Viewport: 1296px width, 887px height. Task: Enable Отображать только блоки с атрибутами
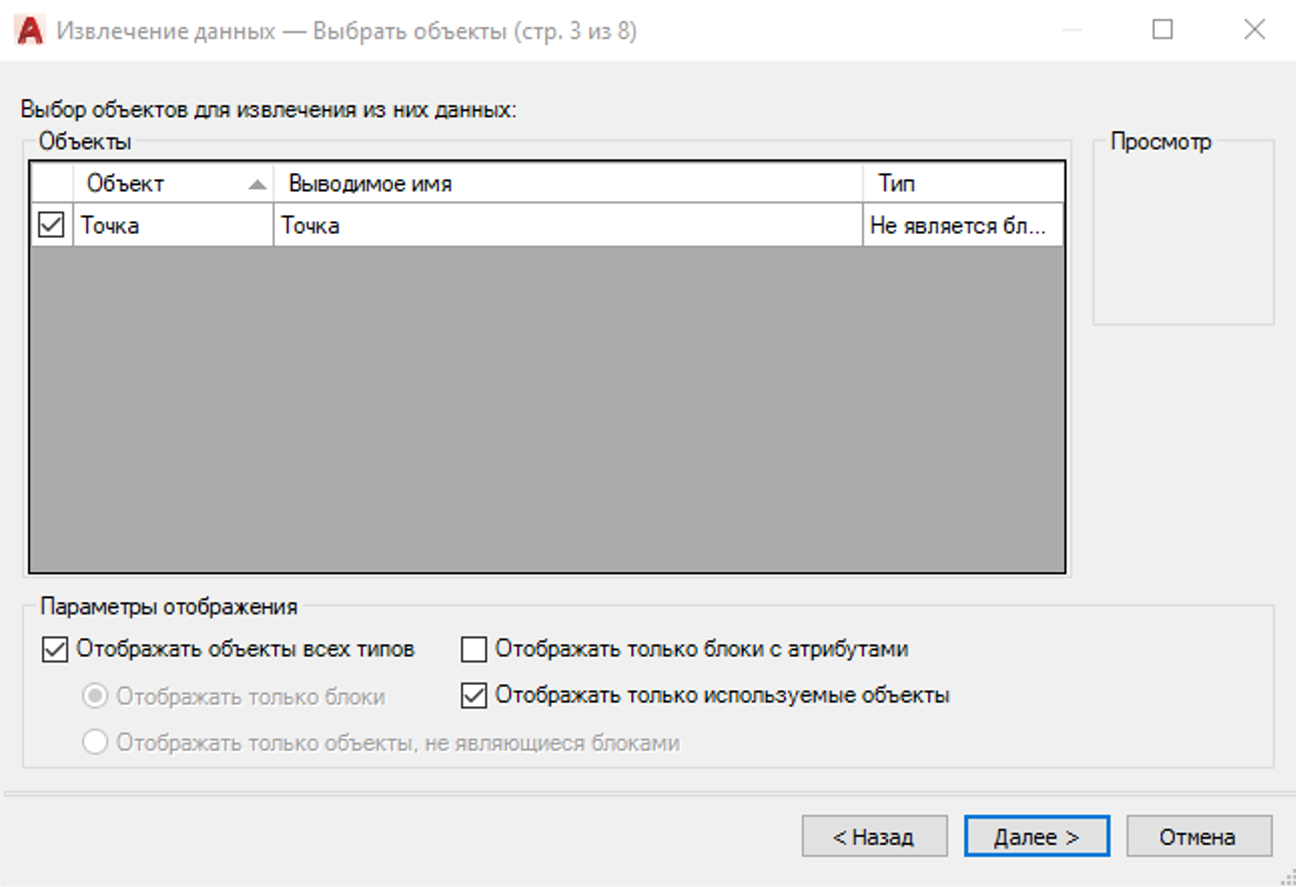(x=473, y=650)
